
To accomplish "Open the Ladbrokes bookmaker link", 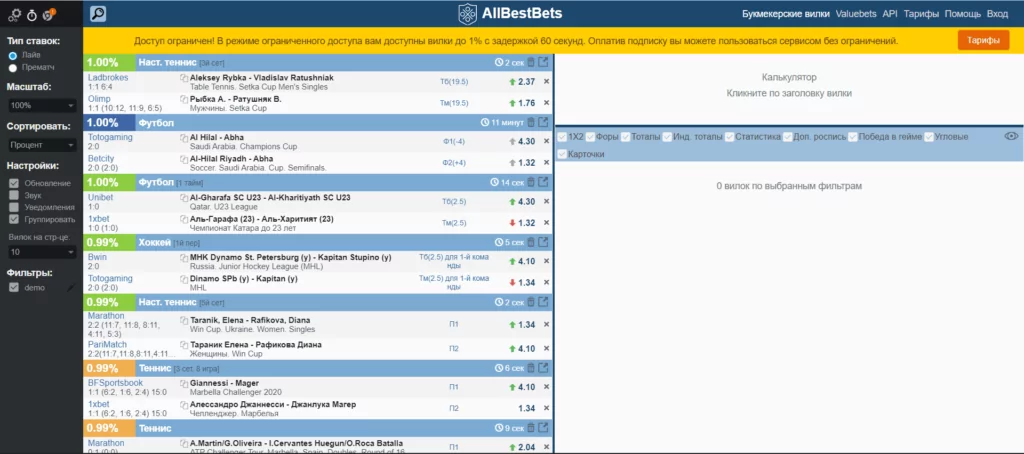I will (x=108, y=77).
